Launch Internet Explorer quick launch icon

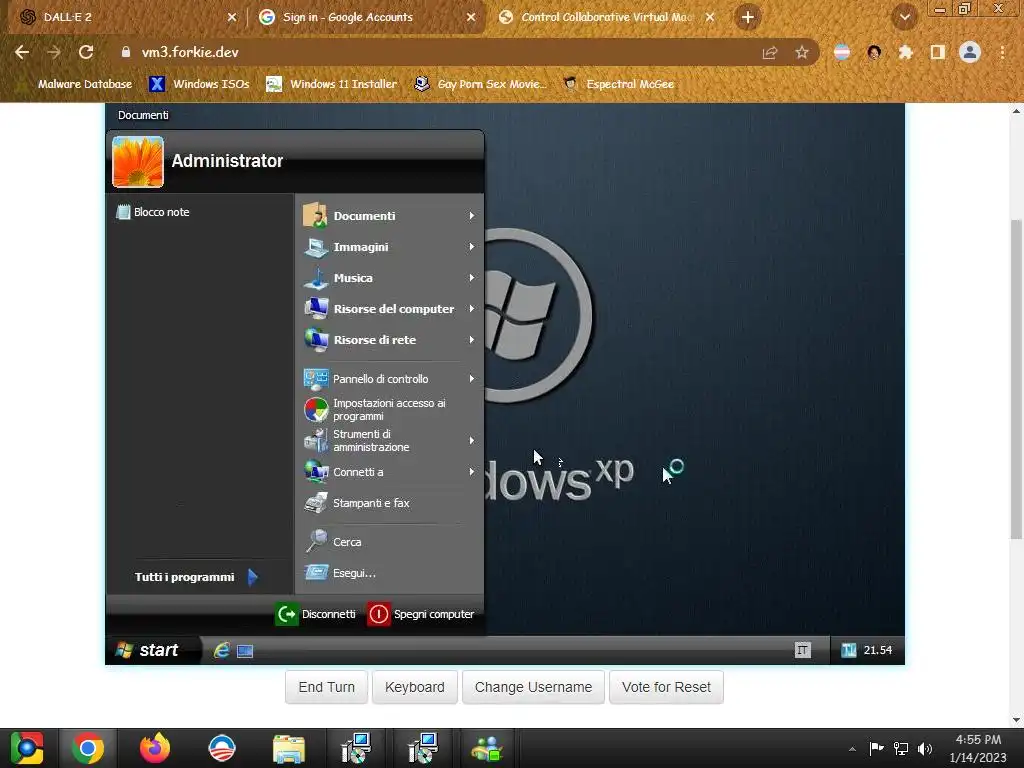pos(221,650)
